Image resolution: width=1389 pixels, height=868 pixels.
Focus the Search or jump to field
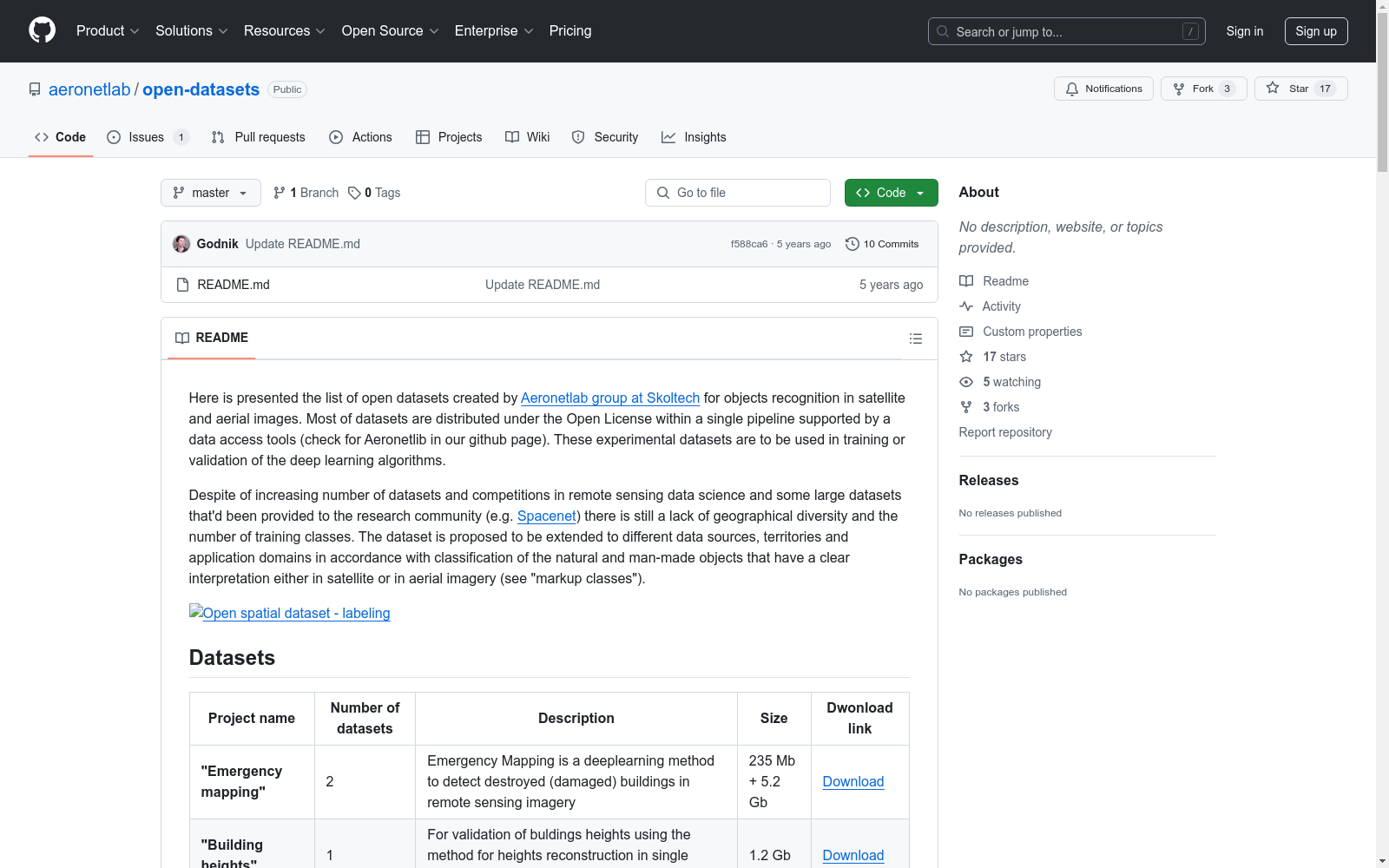1067,31
